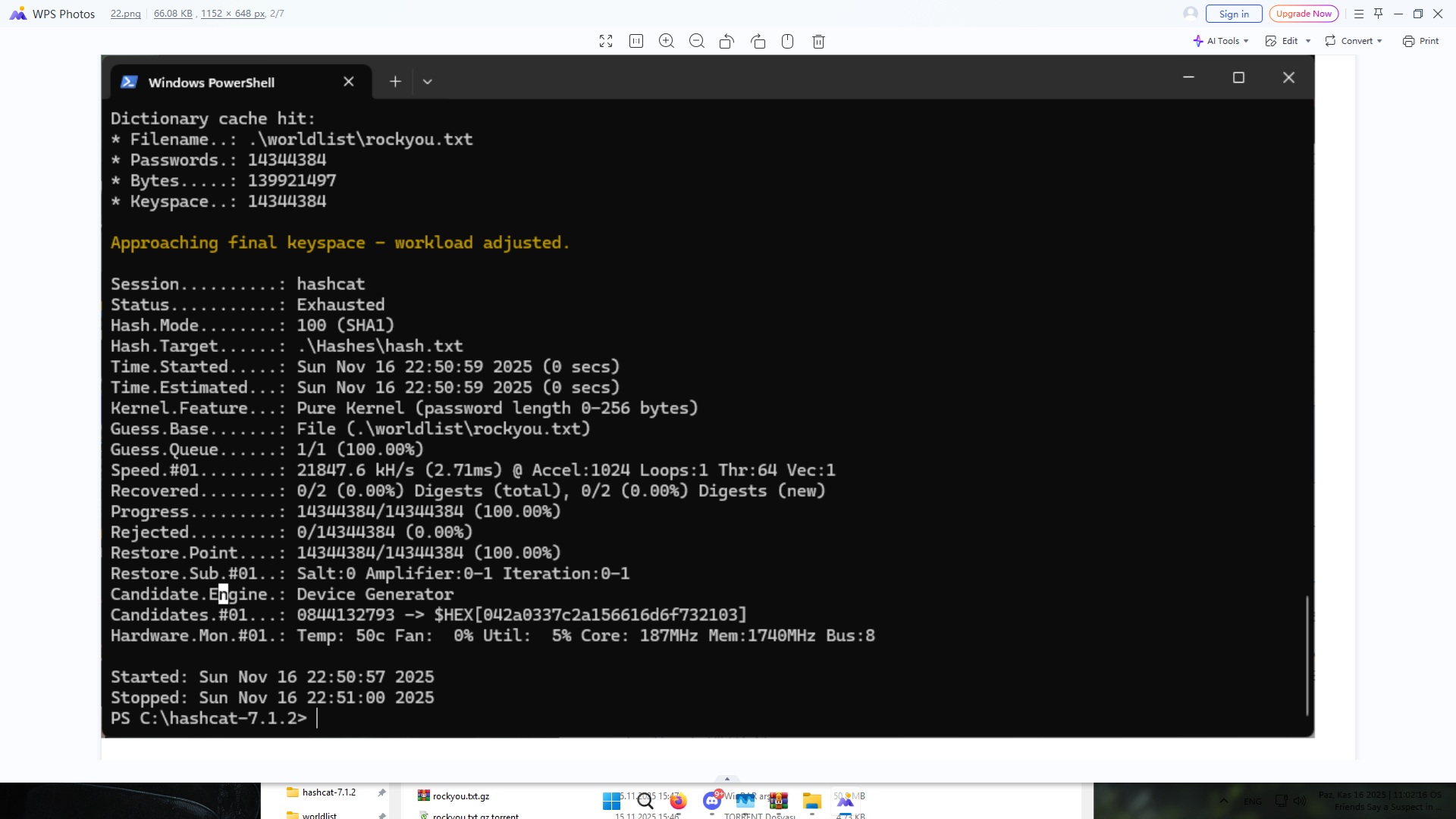Click the volume icon in system tray
This screenshot has height=819, width=1456.
(x=1300, y=801)
